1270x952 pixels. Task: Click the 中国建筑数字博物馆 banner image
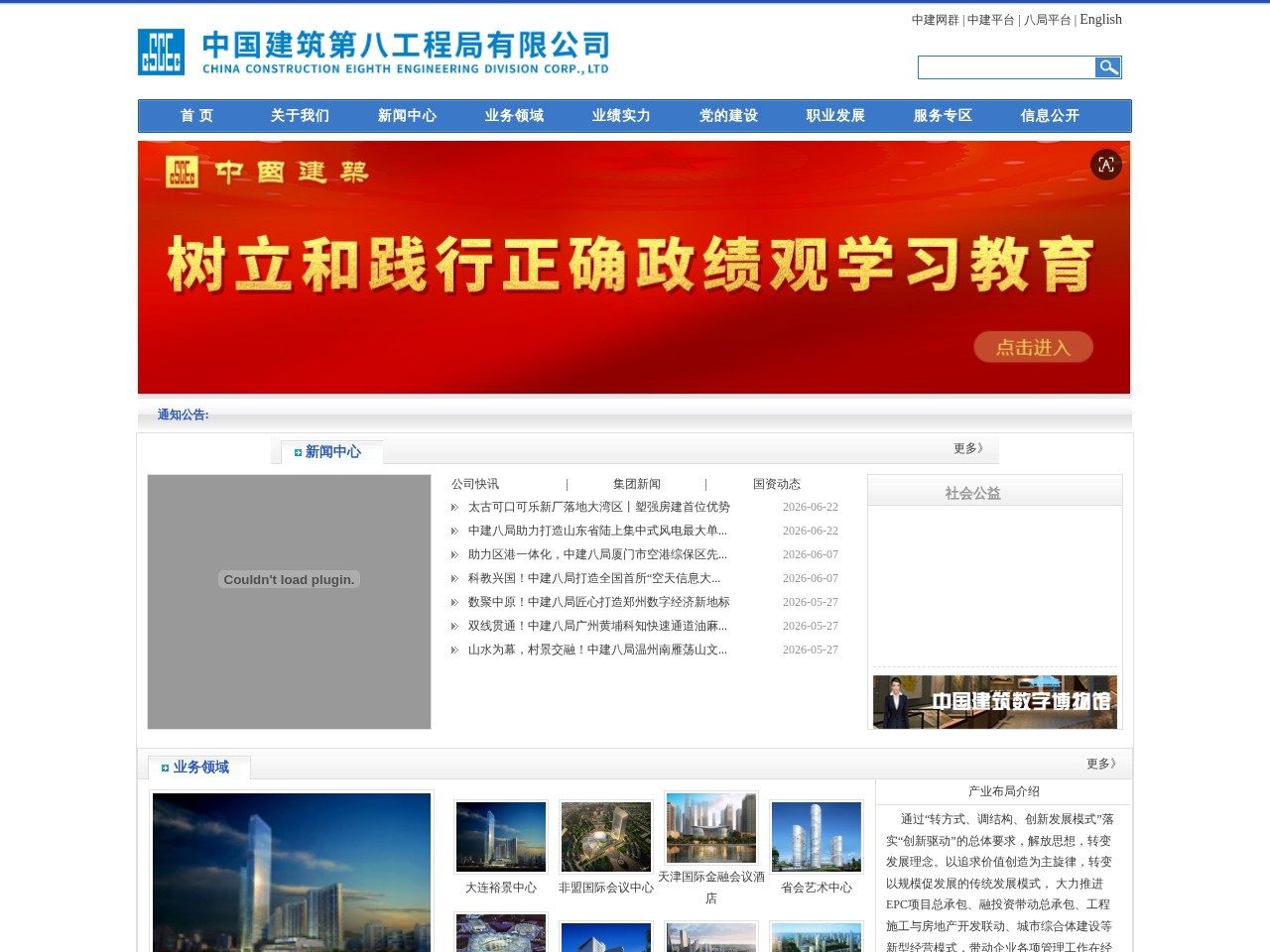[995, 702]
